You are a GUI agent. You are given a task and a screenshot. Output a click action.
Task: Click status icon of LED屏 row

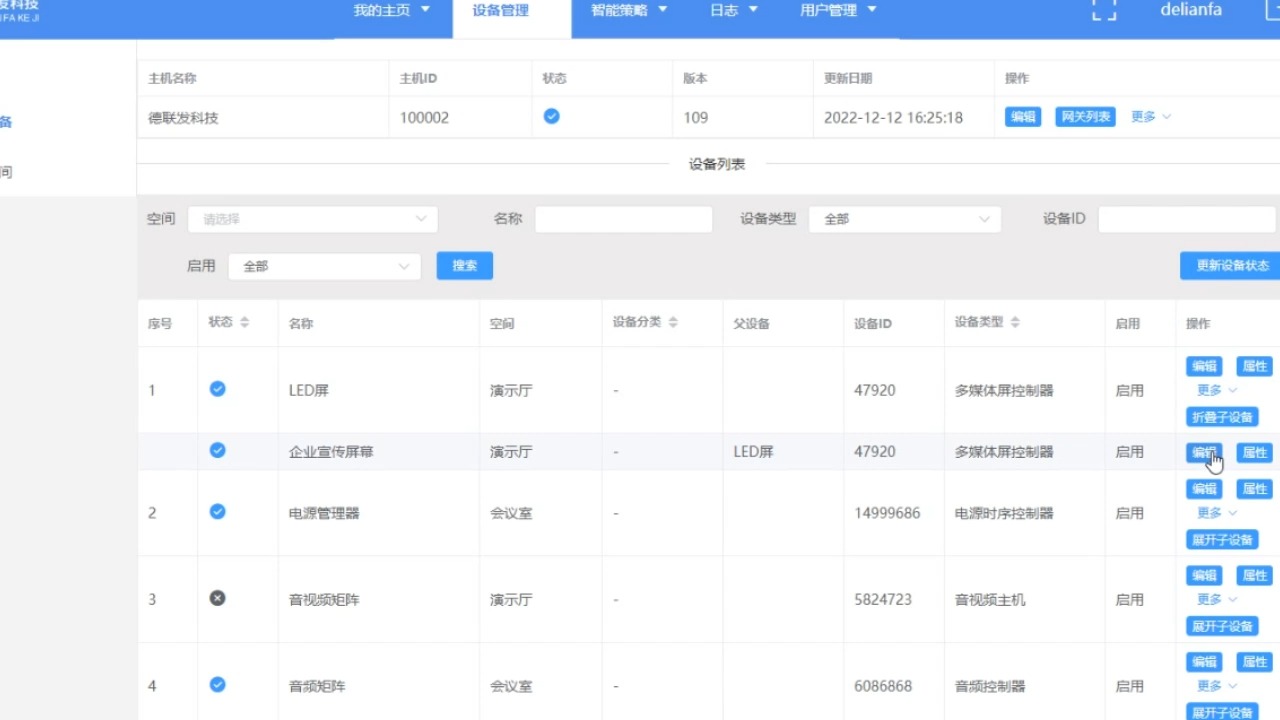coord(217,389)
